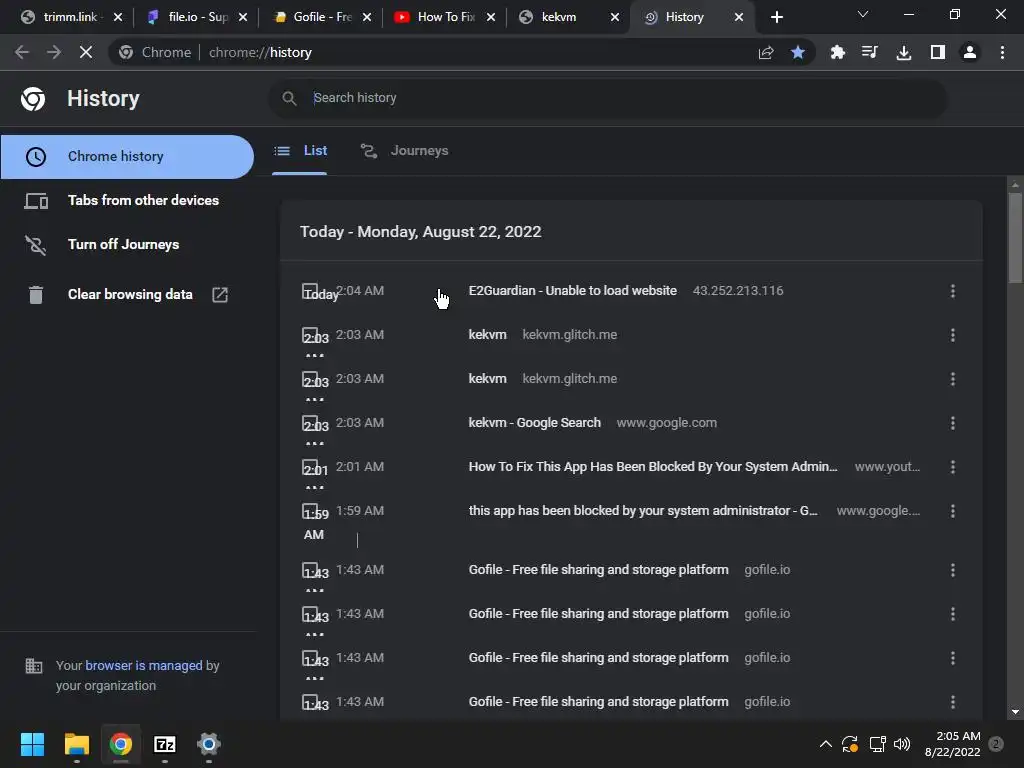The height and width of the screenshot is (768, 1024).
Task: Select Chrome history in sidebar
Action: coord(127,157)
